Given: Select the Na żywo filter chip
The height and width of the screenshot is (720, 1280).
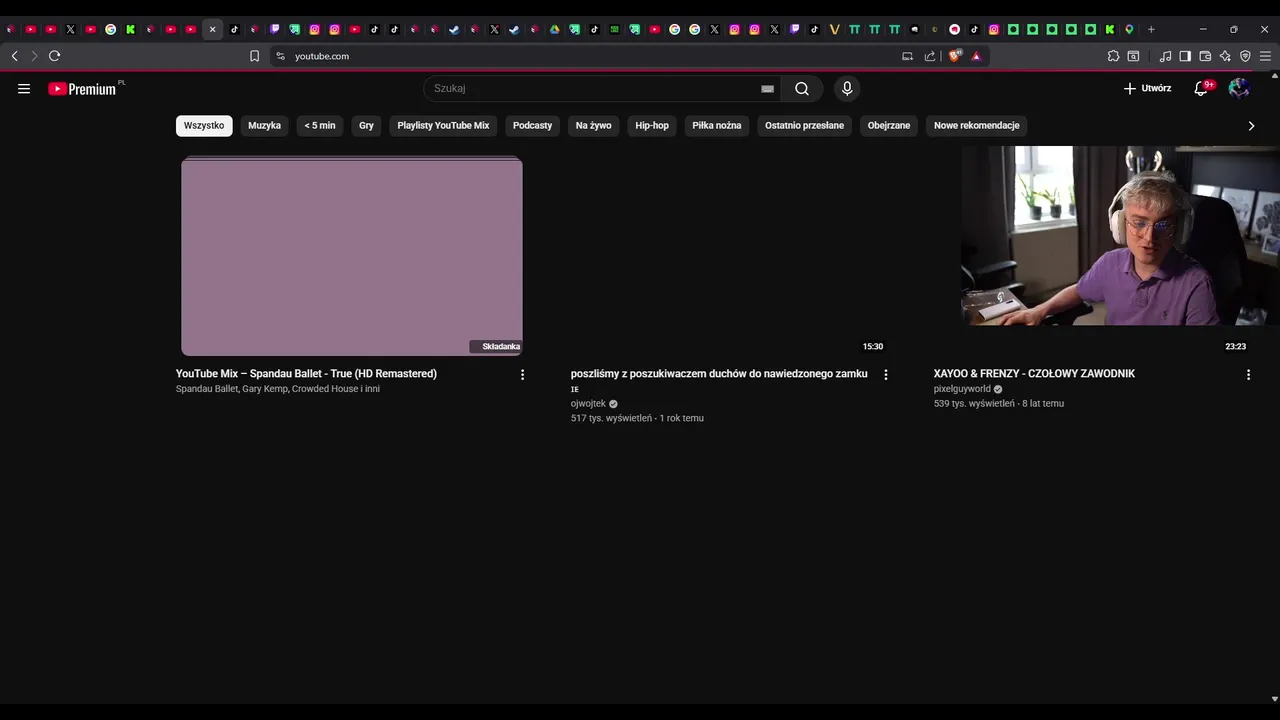Looking at the screenshot, I should pyautogui.click(x=593, y=125).
